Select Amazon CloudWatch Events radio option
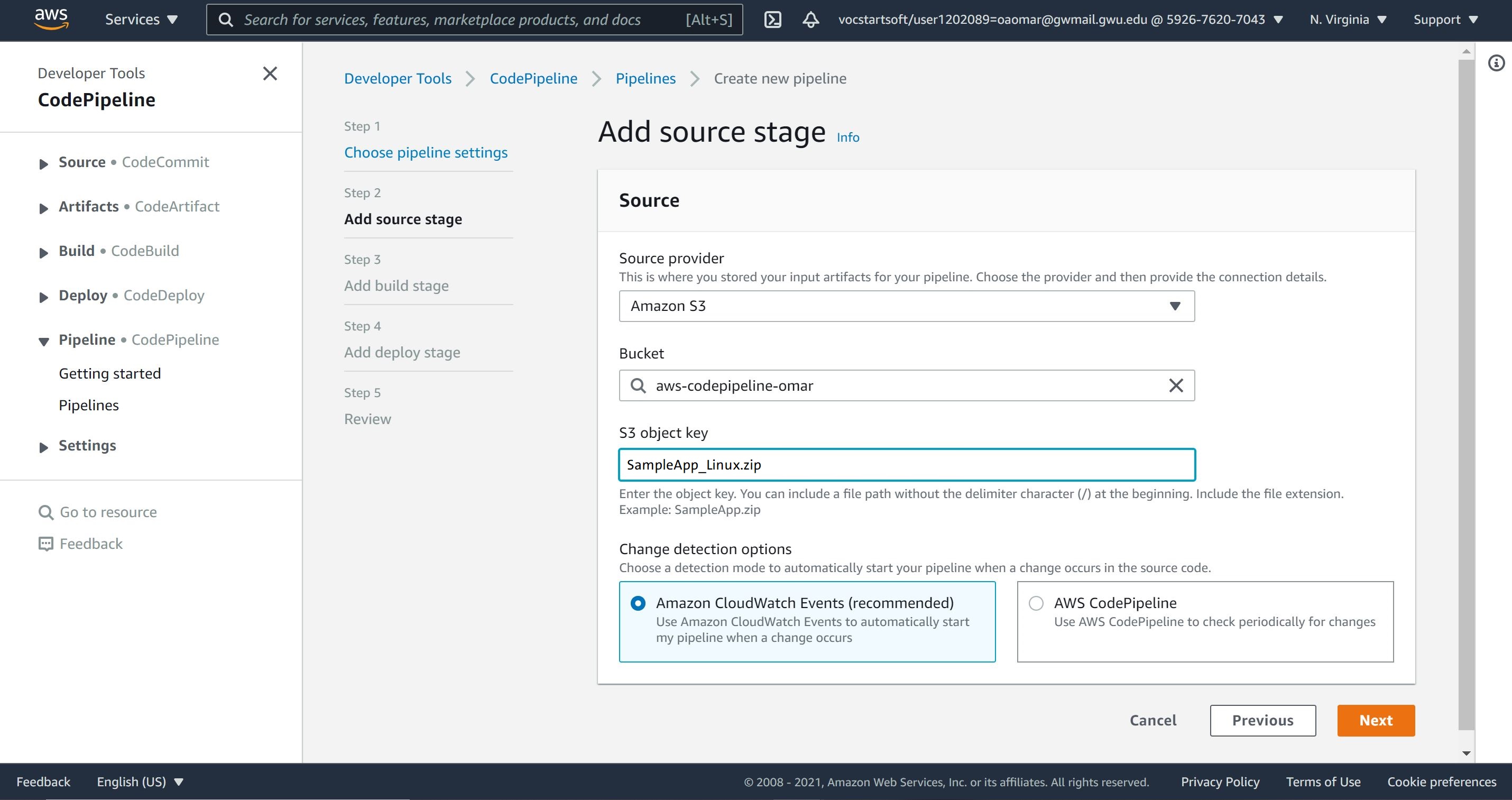Screen dimensions: 1512x800 pos(638,603)
